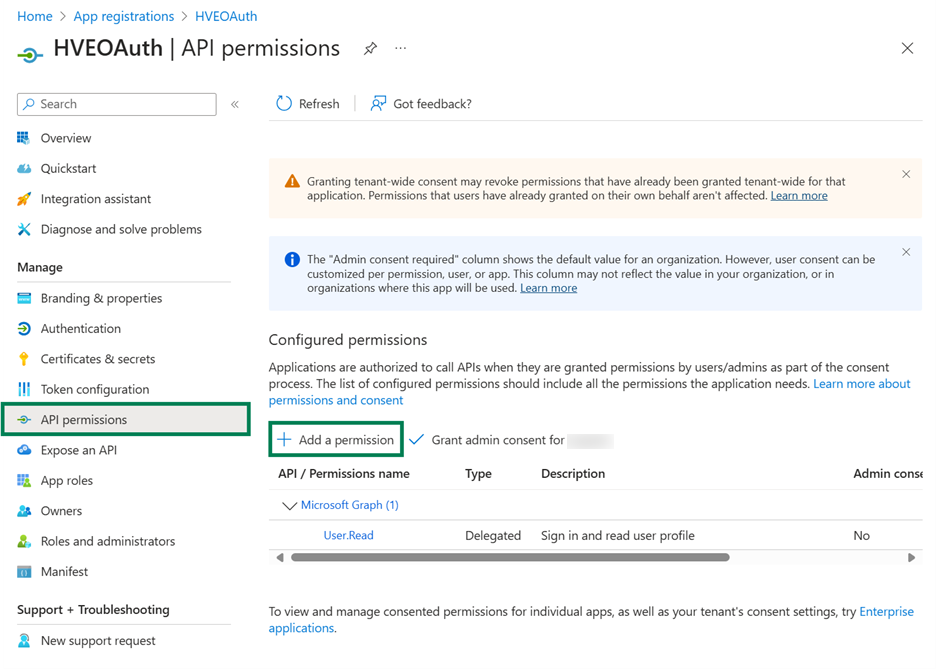Viewport: 936px width, 669px height.
Task: Open the ellipsis more options menu
Action: pyautogui.click(x=401, y=48)
